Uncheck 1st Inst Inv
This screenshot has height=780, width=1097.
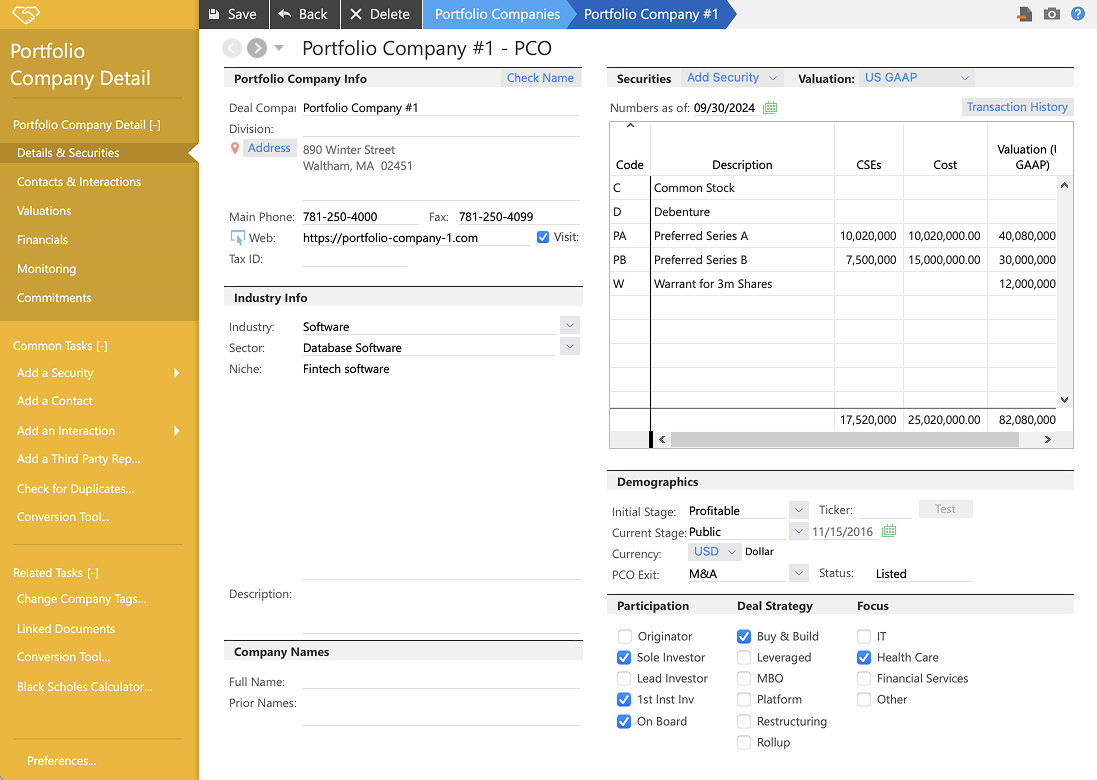point(624,700)
